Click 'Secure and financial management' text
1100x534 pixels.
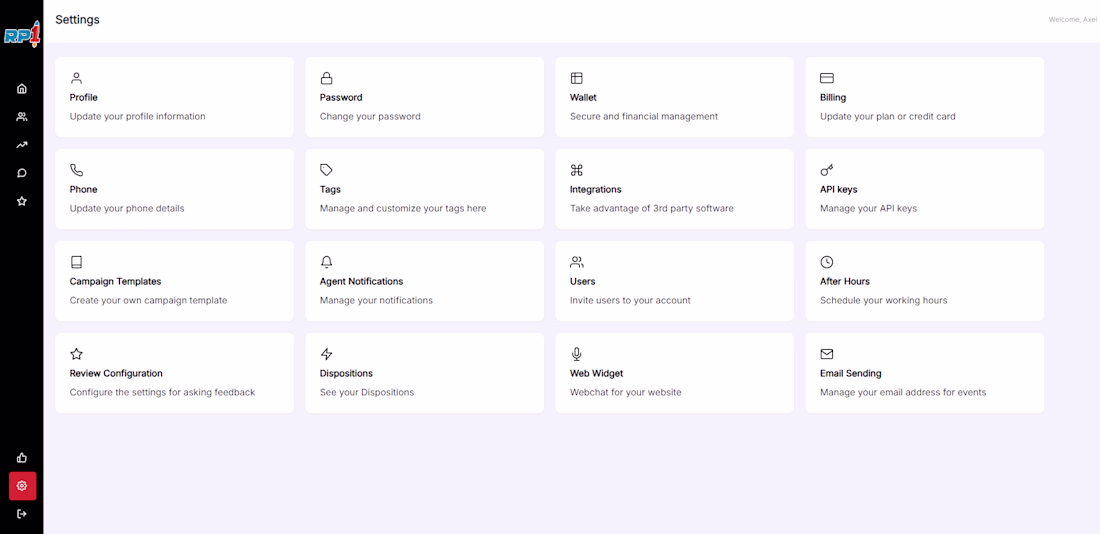(644, 116)
